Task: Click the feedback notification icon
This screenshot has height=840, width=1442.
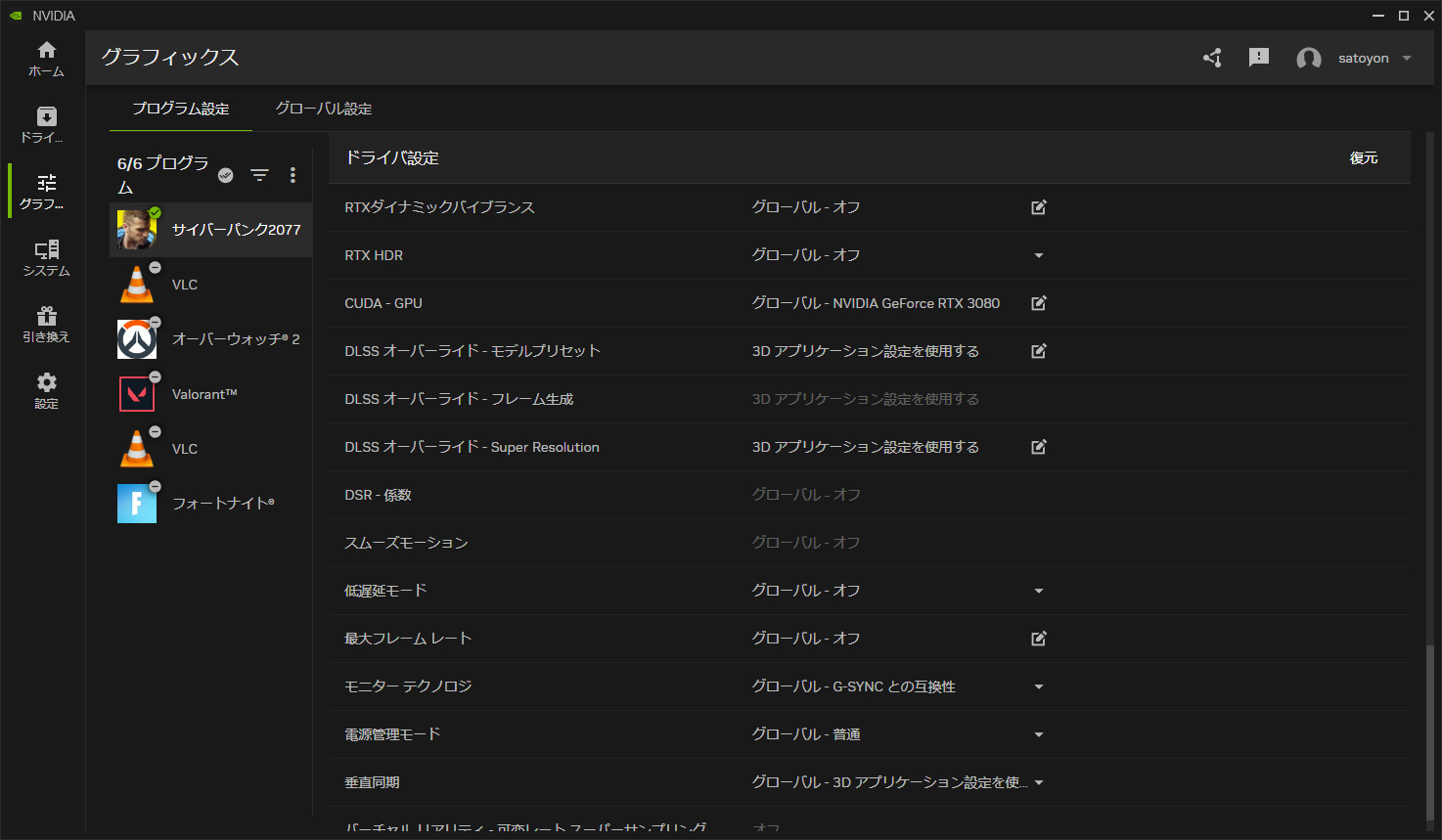Action: [x=1259, y=58]
